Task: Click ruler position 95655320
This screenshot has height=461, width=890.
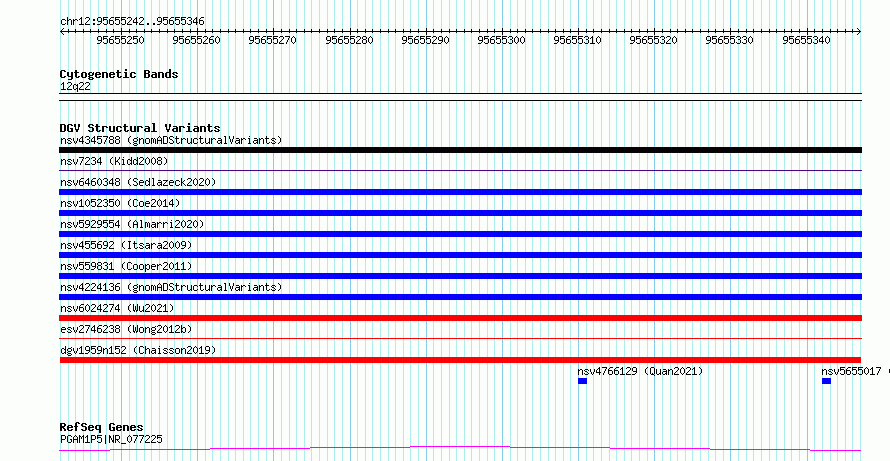Action: [x=653, y=40]
